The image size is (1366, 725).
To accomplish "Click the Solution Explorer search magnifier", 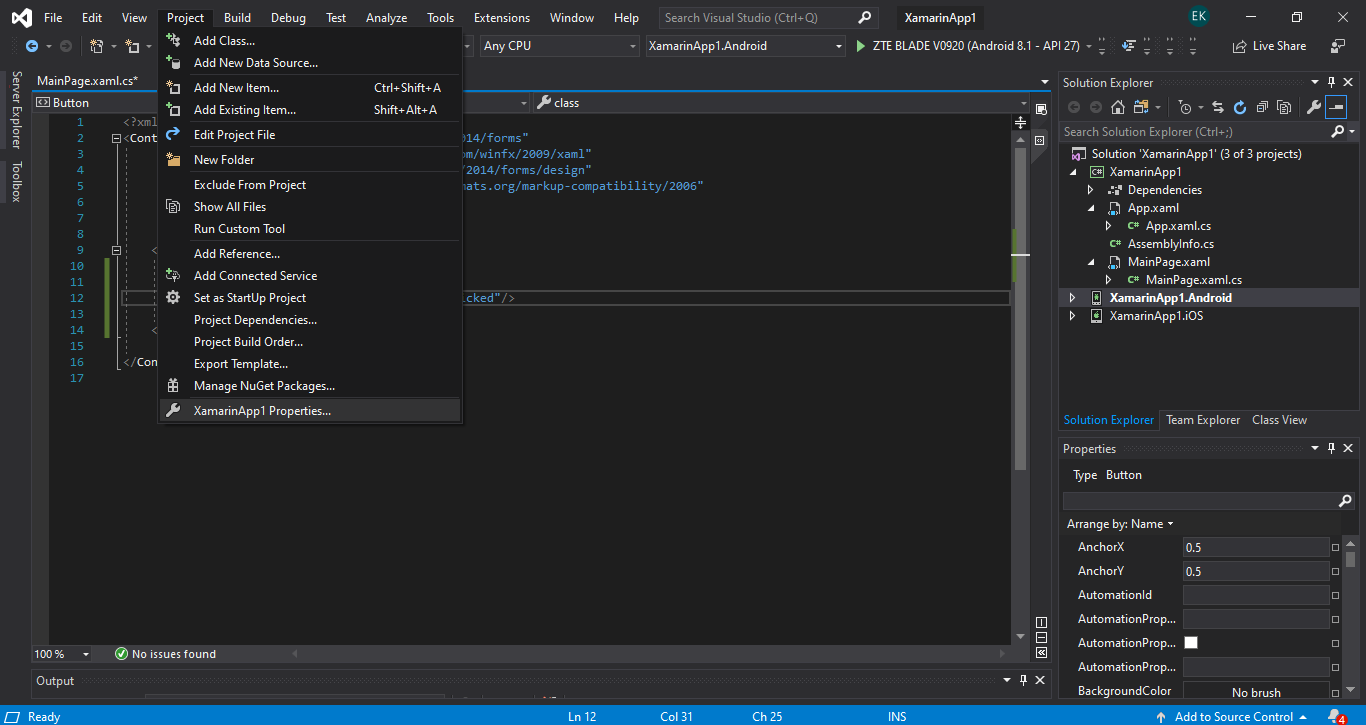I will pos(1338,132).
